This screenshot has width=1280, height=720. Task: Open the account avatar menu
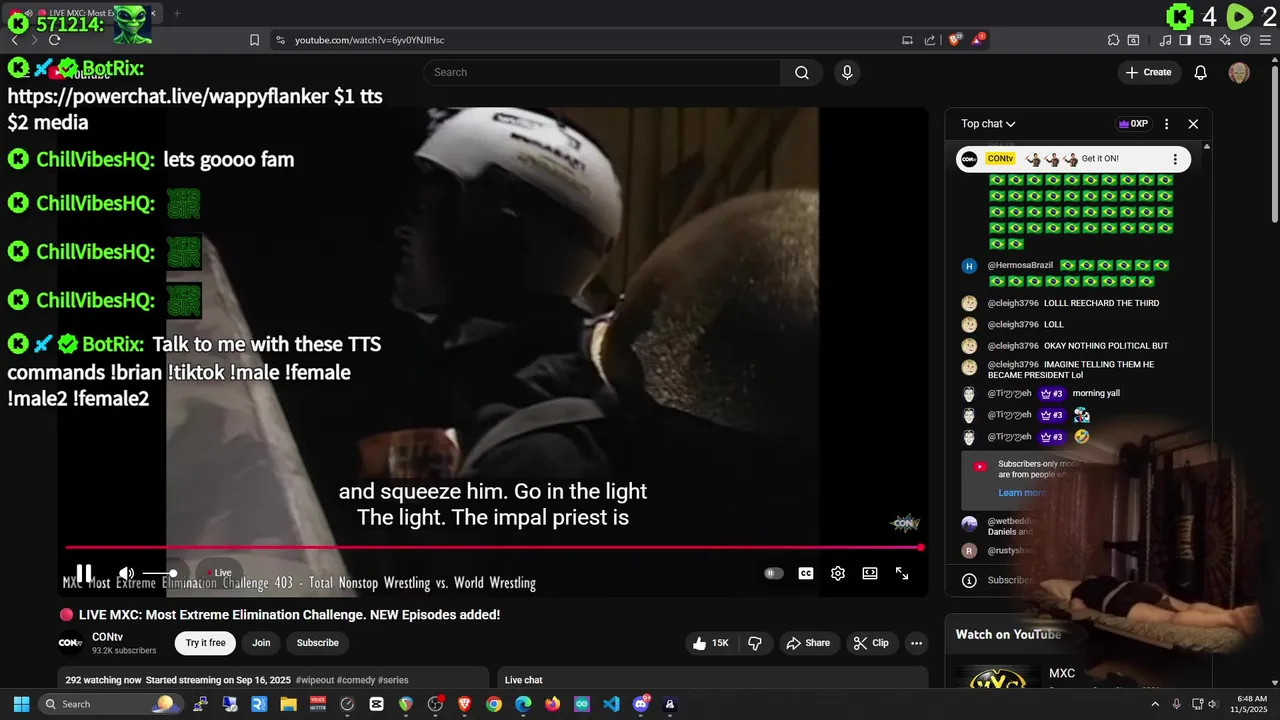1239,72
